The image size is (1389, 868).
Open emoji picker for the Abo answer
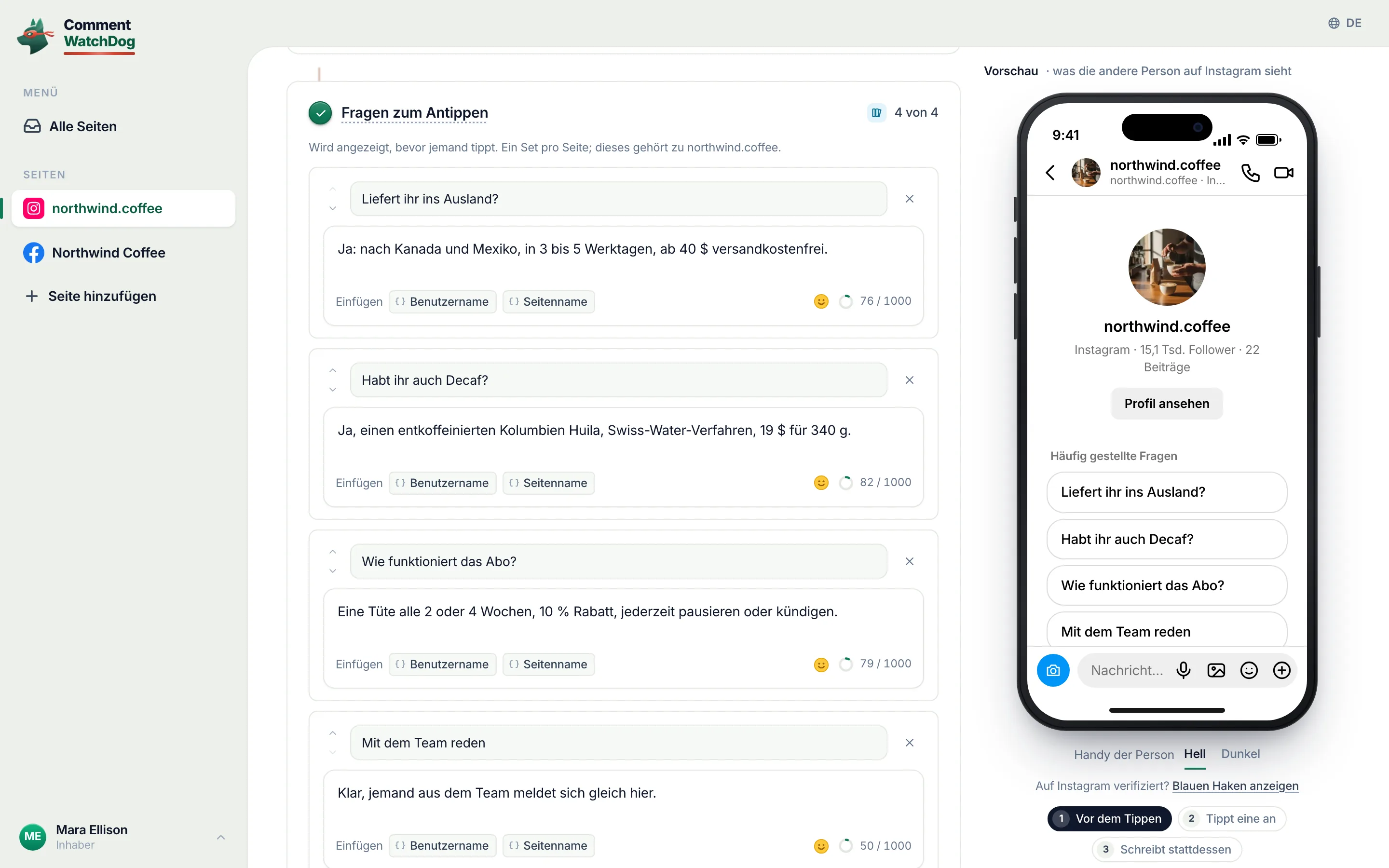pos(821,664)
